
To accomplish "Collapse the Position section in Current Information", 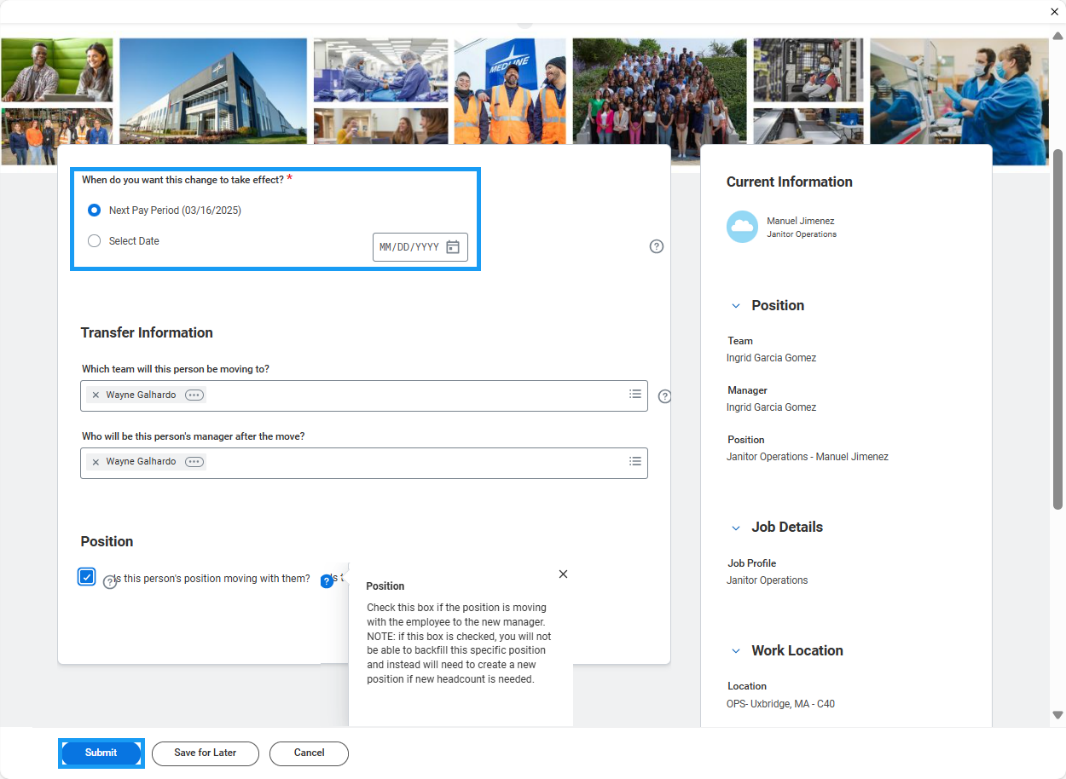I will (737, 305).
